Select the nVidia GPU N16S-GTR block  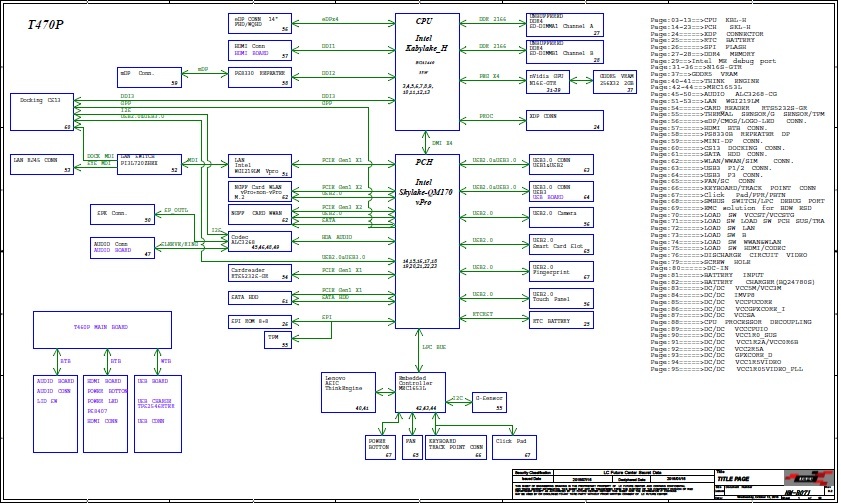(548, 82)
